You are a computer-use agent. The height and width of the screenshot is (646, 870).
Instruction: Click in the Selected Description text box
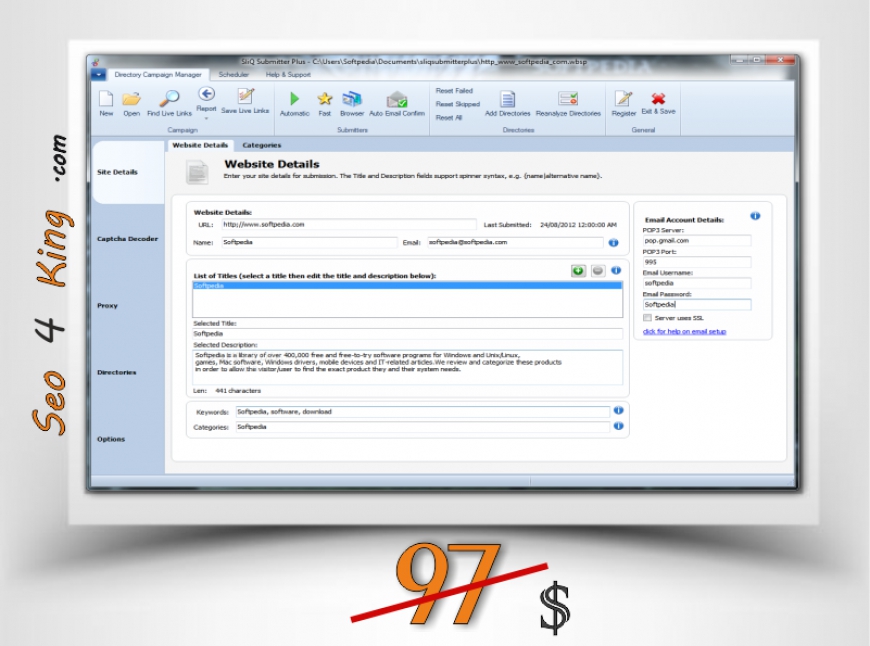[x=407, y=367]
